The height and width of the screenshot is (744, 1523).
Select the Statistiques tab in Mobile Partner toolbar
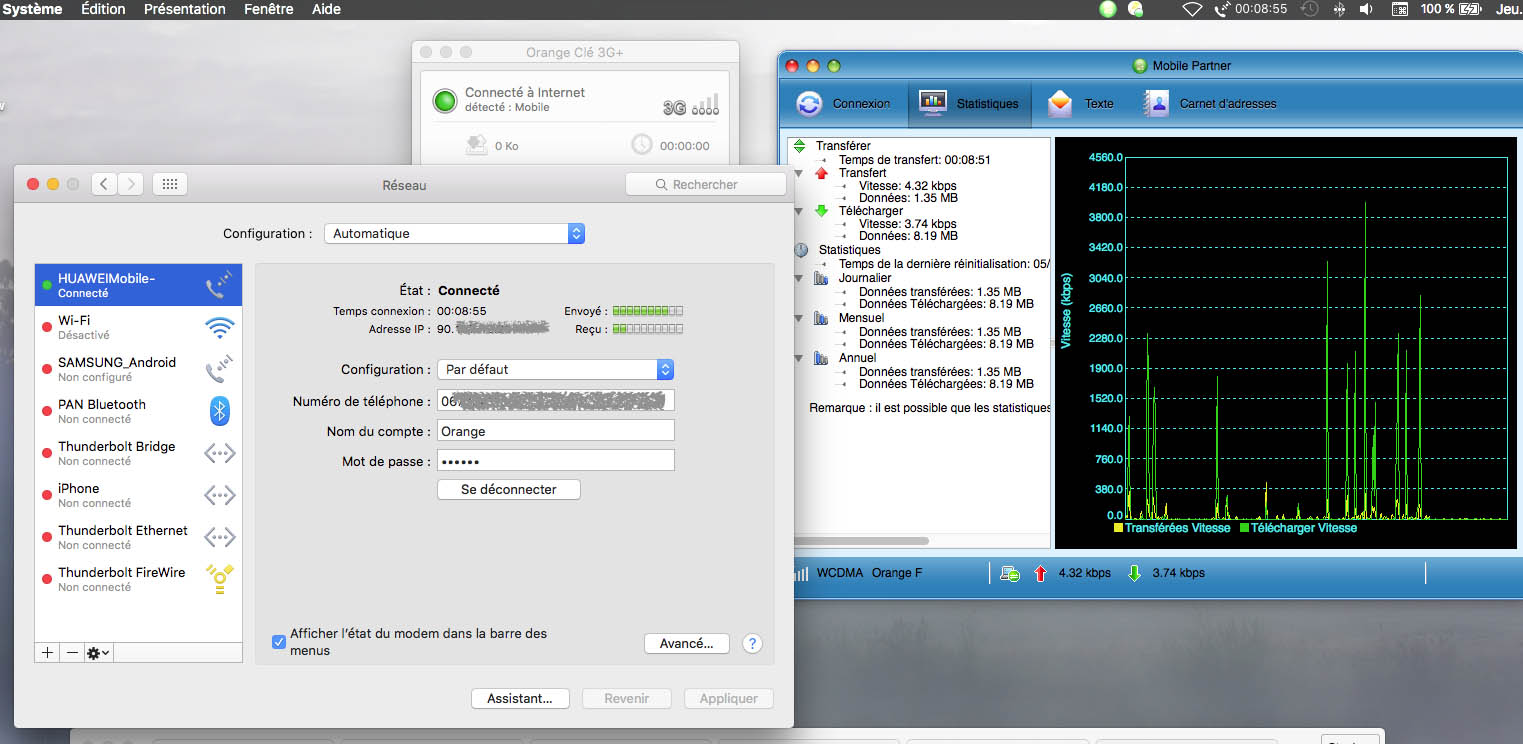969,103
